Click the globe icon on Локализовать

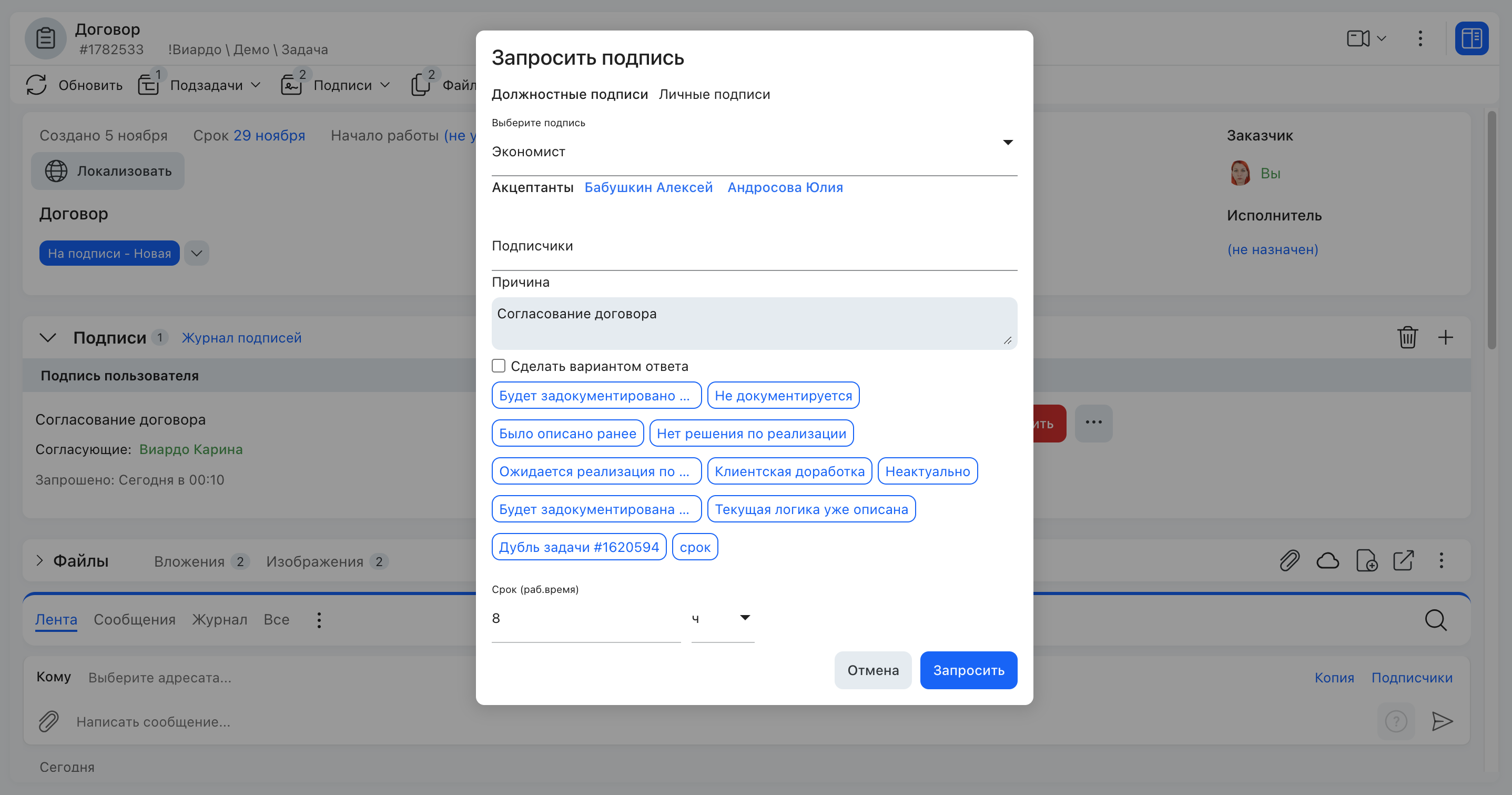click(x=56, y=172)
